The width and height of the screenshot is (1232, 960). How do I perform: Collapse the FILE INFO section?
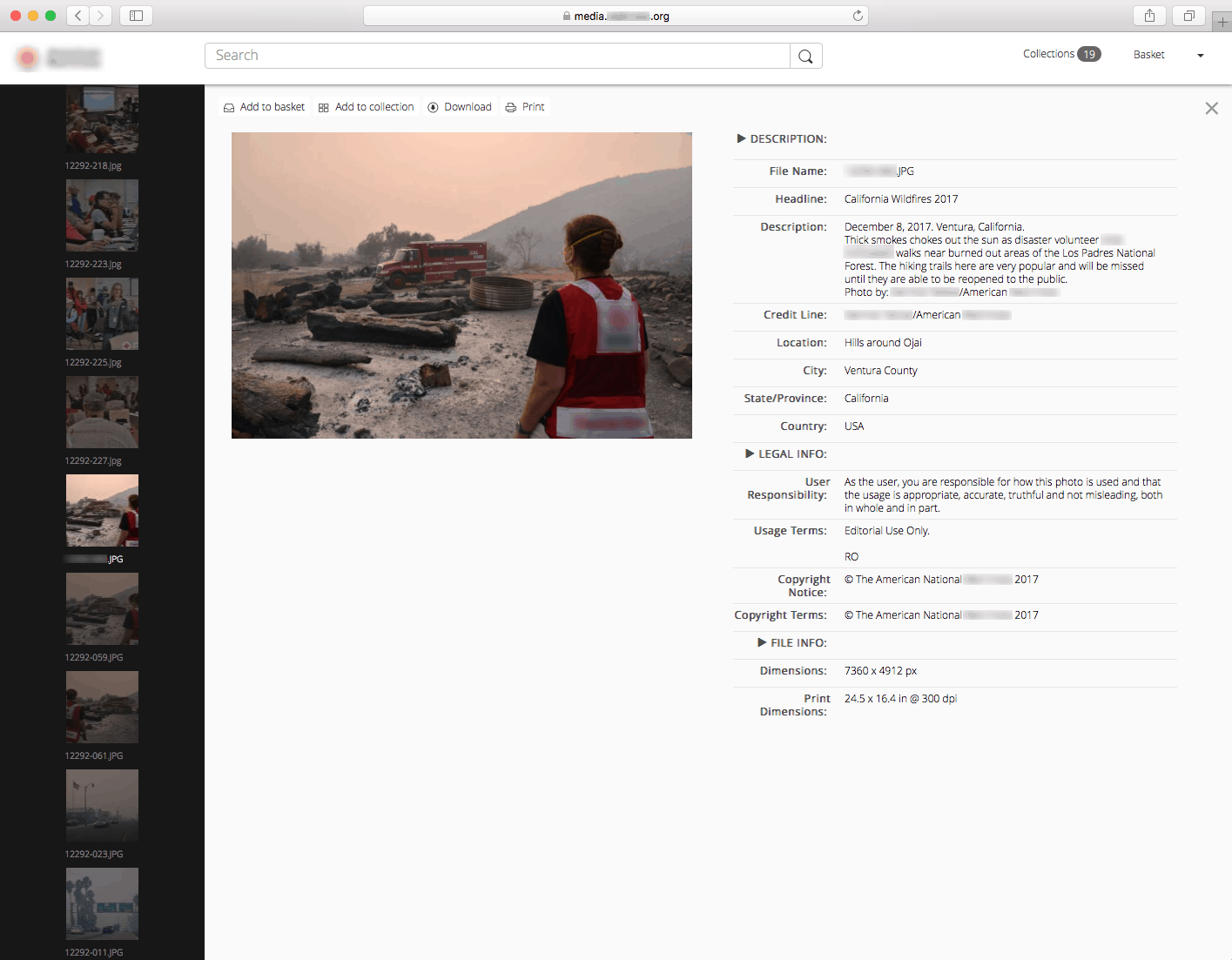tap(762, 642)
